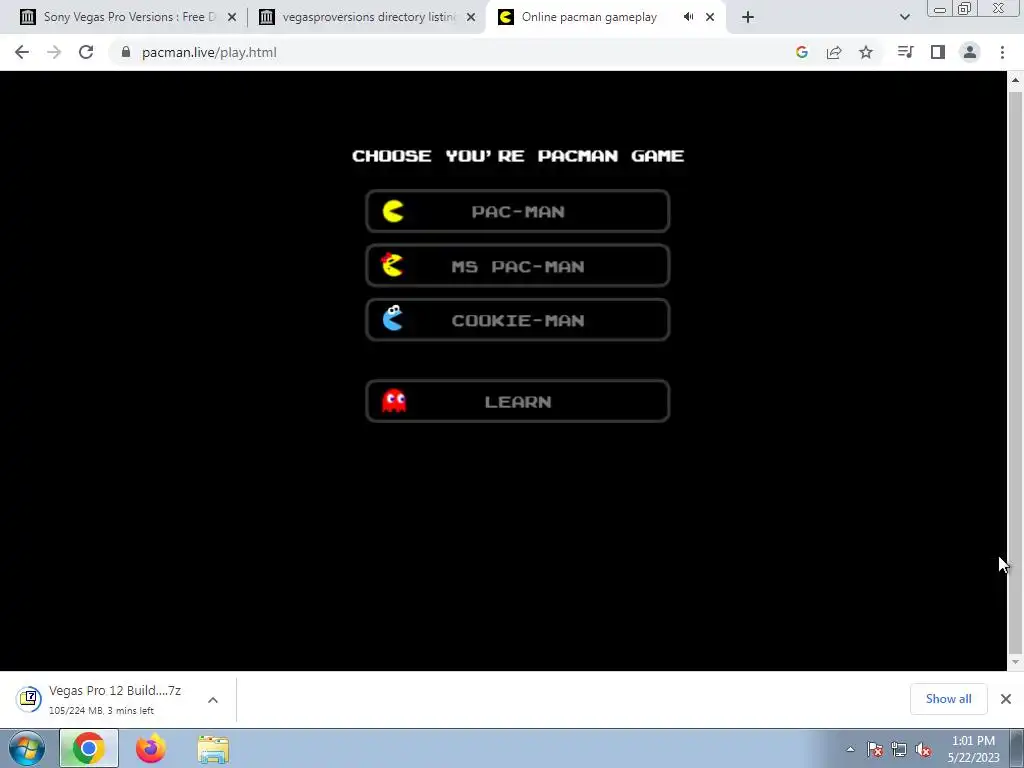
Task: Open the Windows Start menu
Action: click(x=27, y=748)
